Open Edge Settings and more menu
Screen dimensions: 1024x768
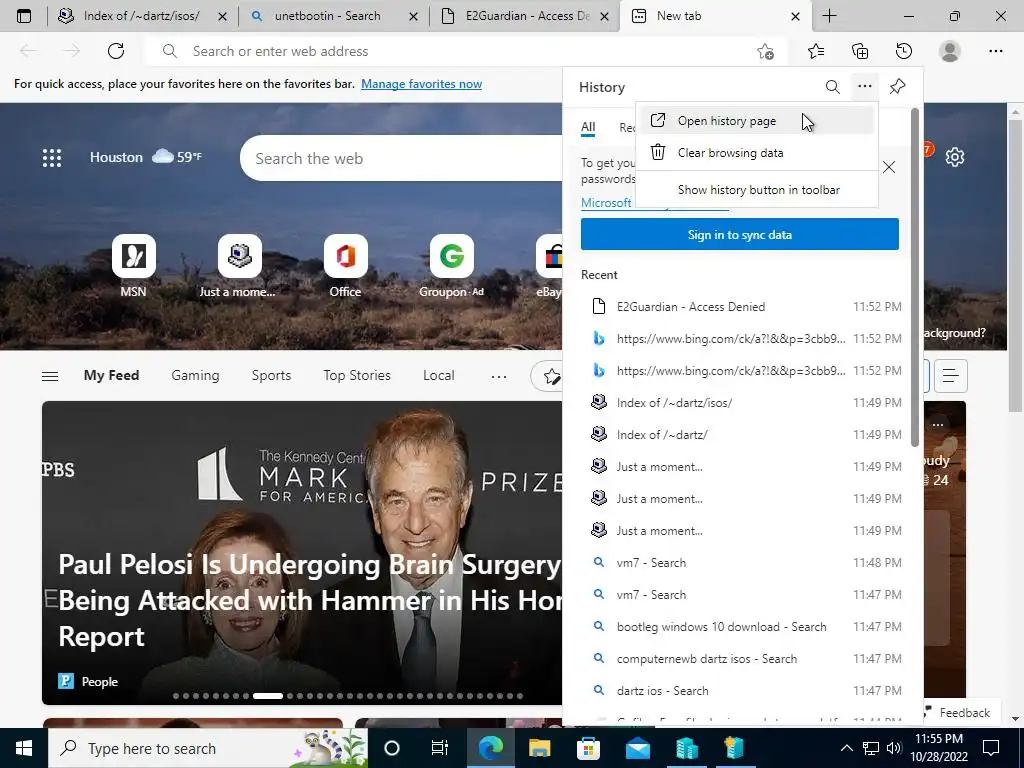point(995,51)
